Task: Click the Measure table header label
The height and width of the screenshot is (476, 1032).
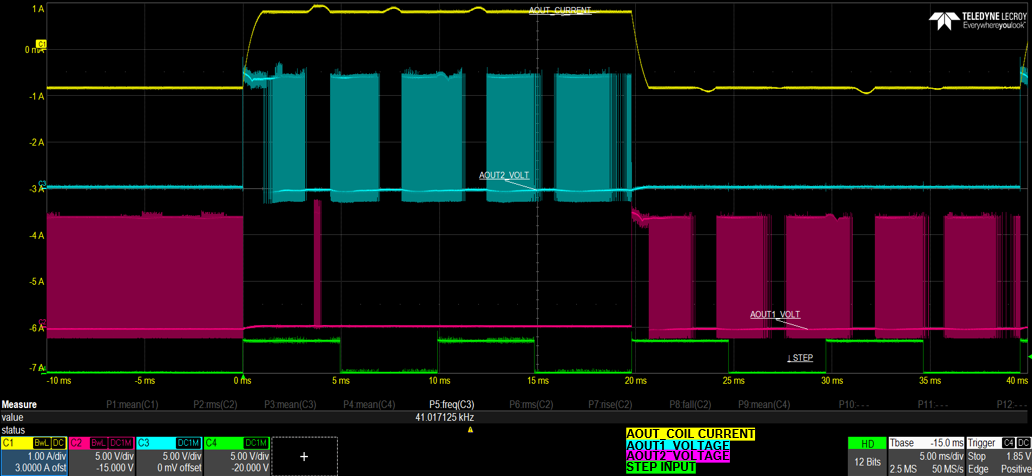Action: (x=19, y=405)
